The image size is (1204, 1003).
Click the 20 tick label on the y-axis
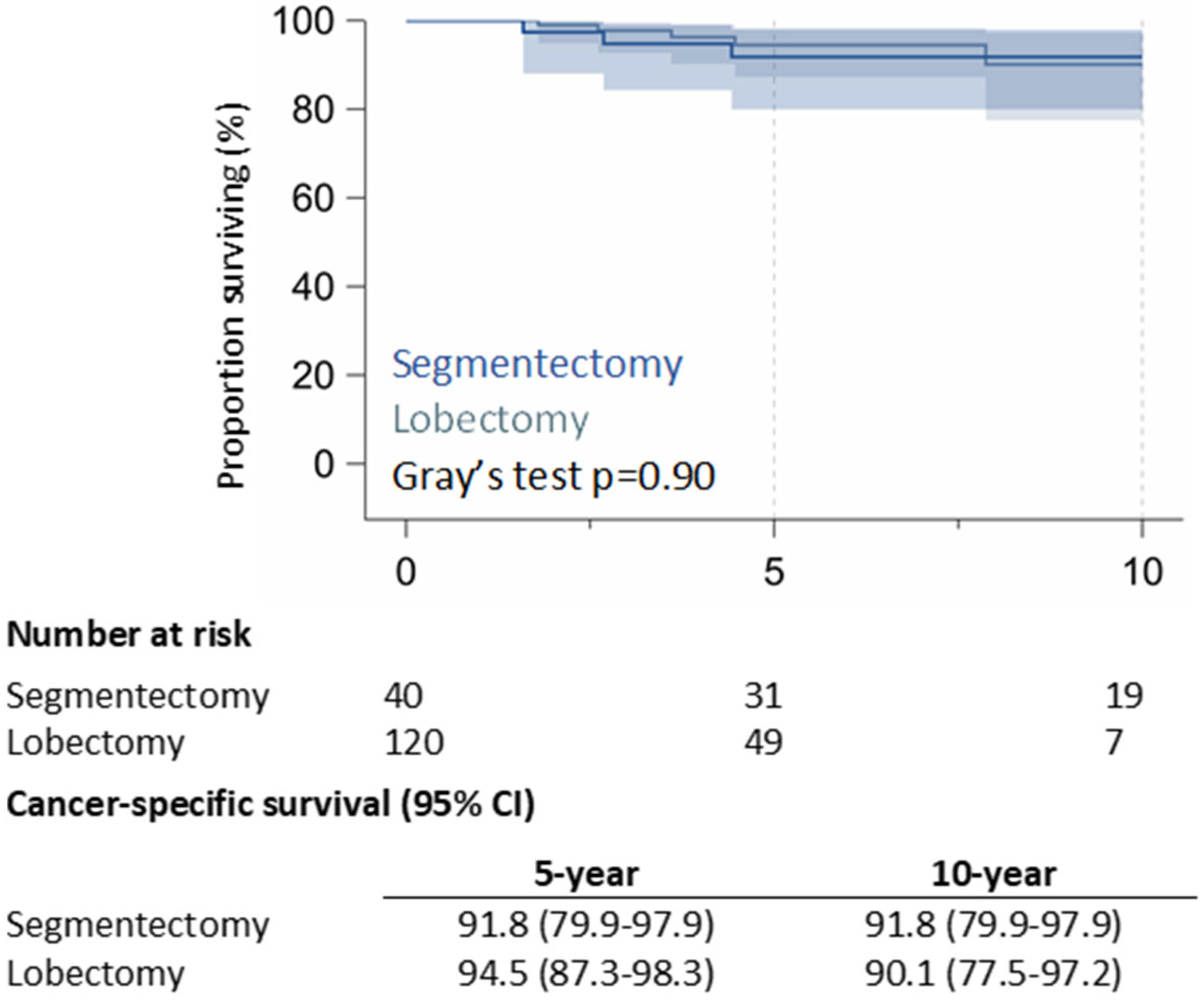click(313, 376)
